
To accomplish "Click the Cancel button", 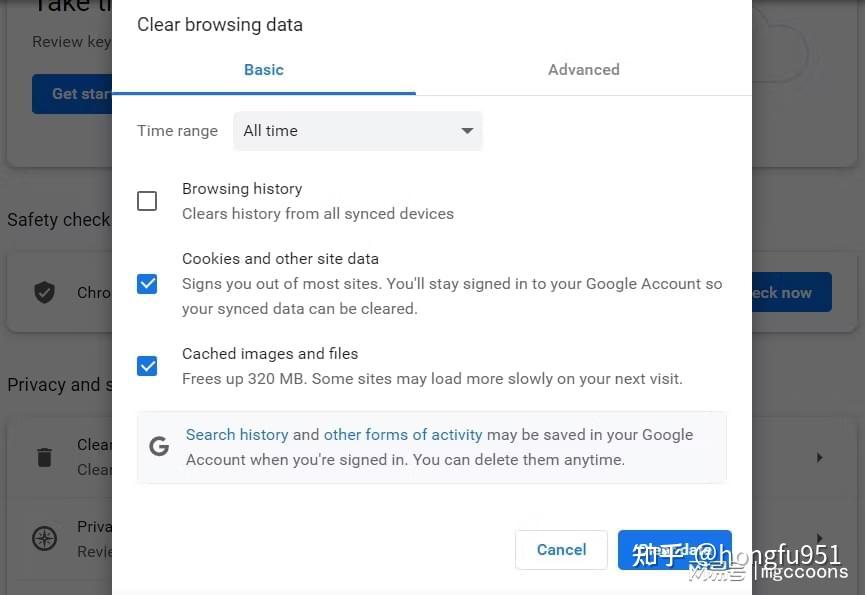I will pos(561,549).
